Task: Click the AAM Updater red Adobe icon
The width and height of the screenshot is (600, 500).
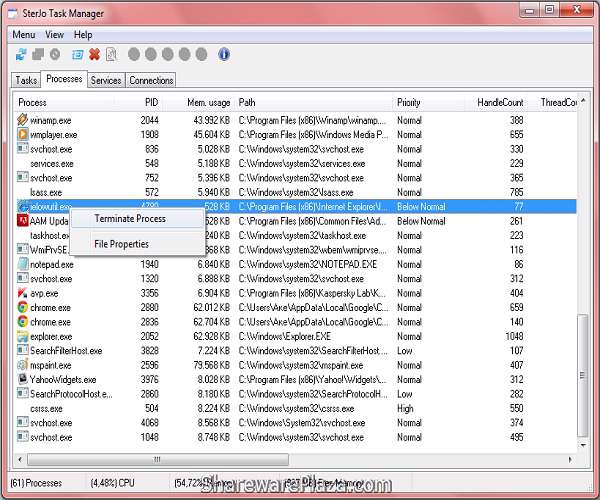Action: (x=23, y=221)
